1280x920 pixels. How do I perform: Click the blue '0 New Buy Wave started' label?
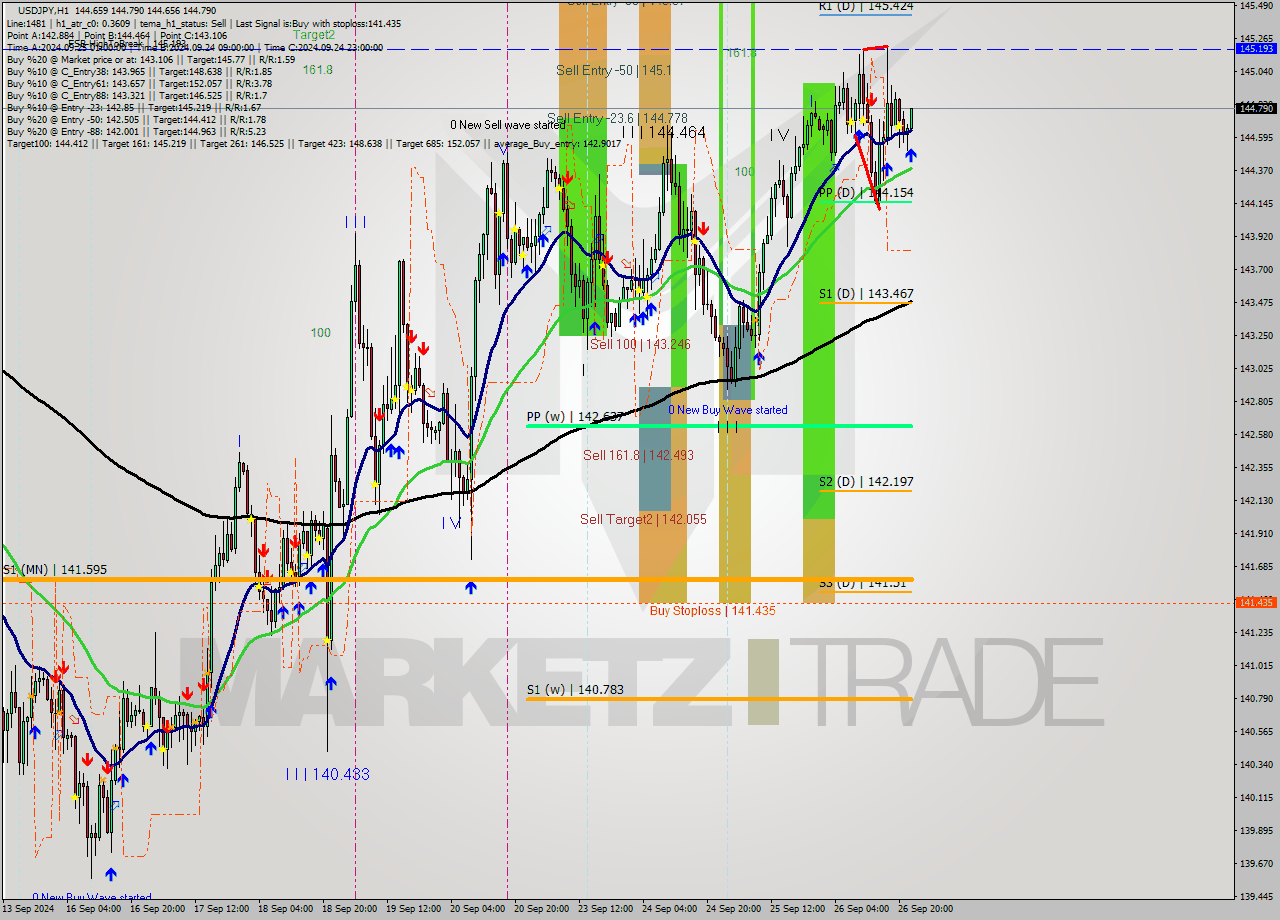pos(728,410)
